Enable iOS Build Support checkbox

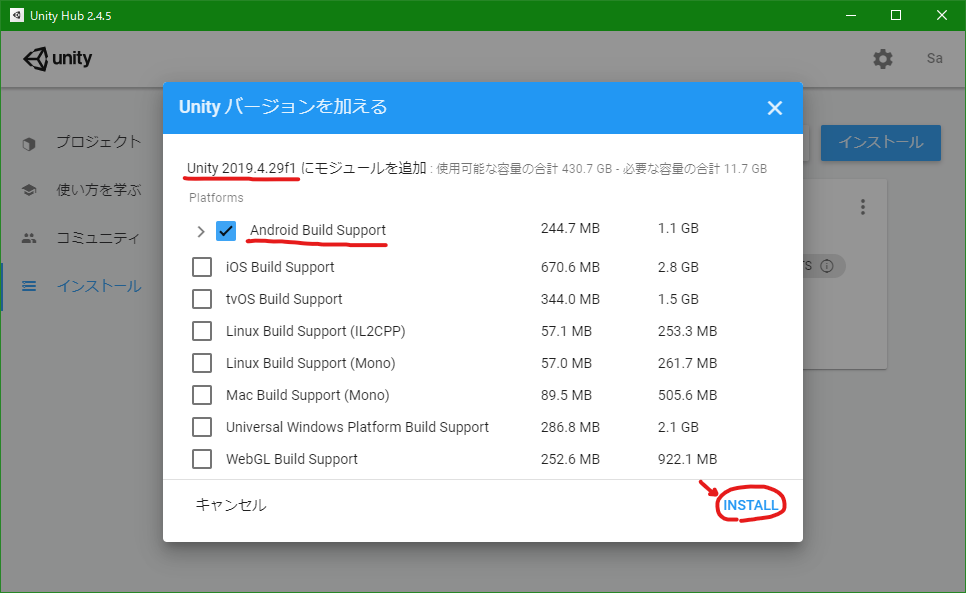pos(202,267)
